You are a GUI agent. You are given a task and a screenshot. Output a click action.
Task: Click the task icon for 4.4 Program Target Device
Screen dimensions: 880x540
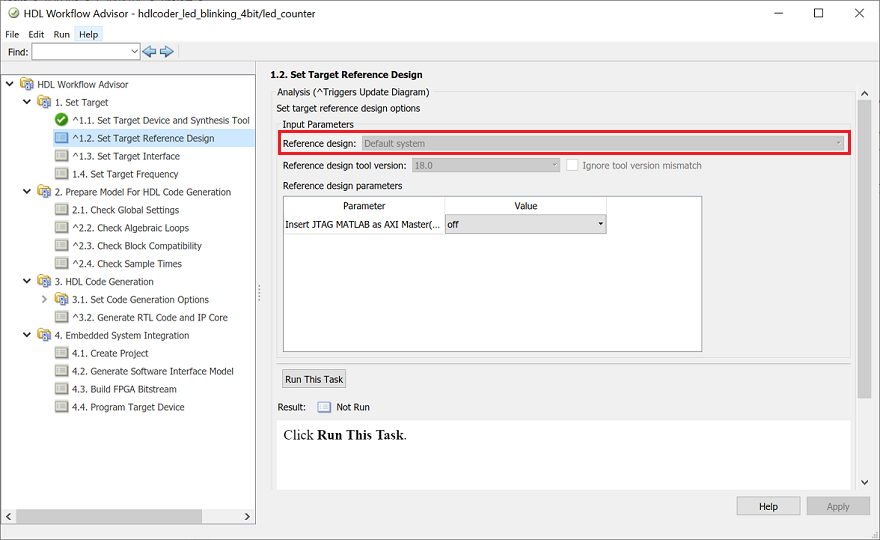(62, 407)
